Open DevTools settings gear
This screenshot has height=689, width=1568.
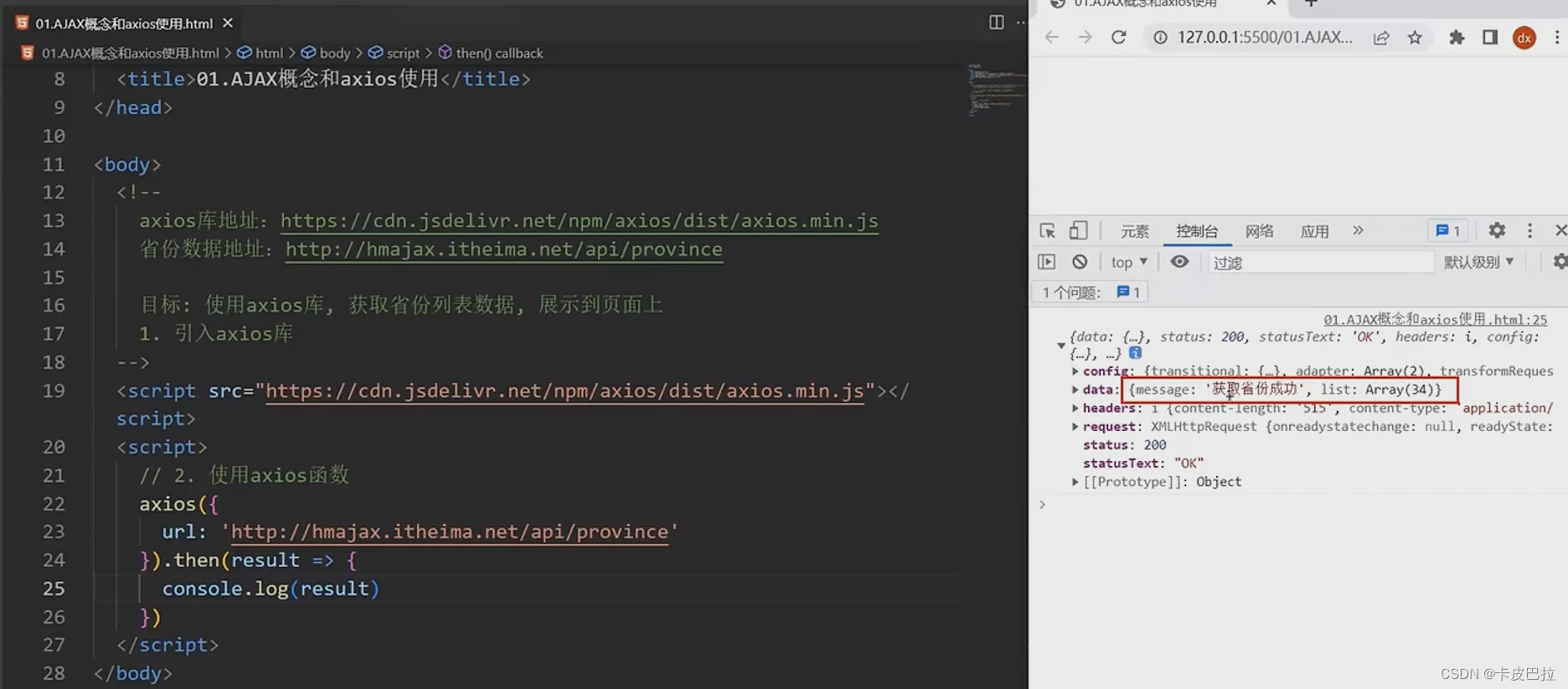1497,231
